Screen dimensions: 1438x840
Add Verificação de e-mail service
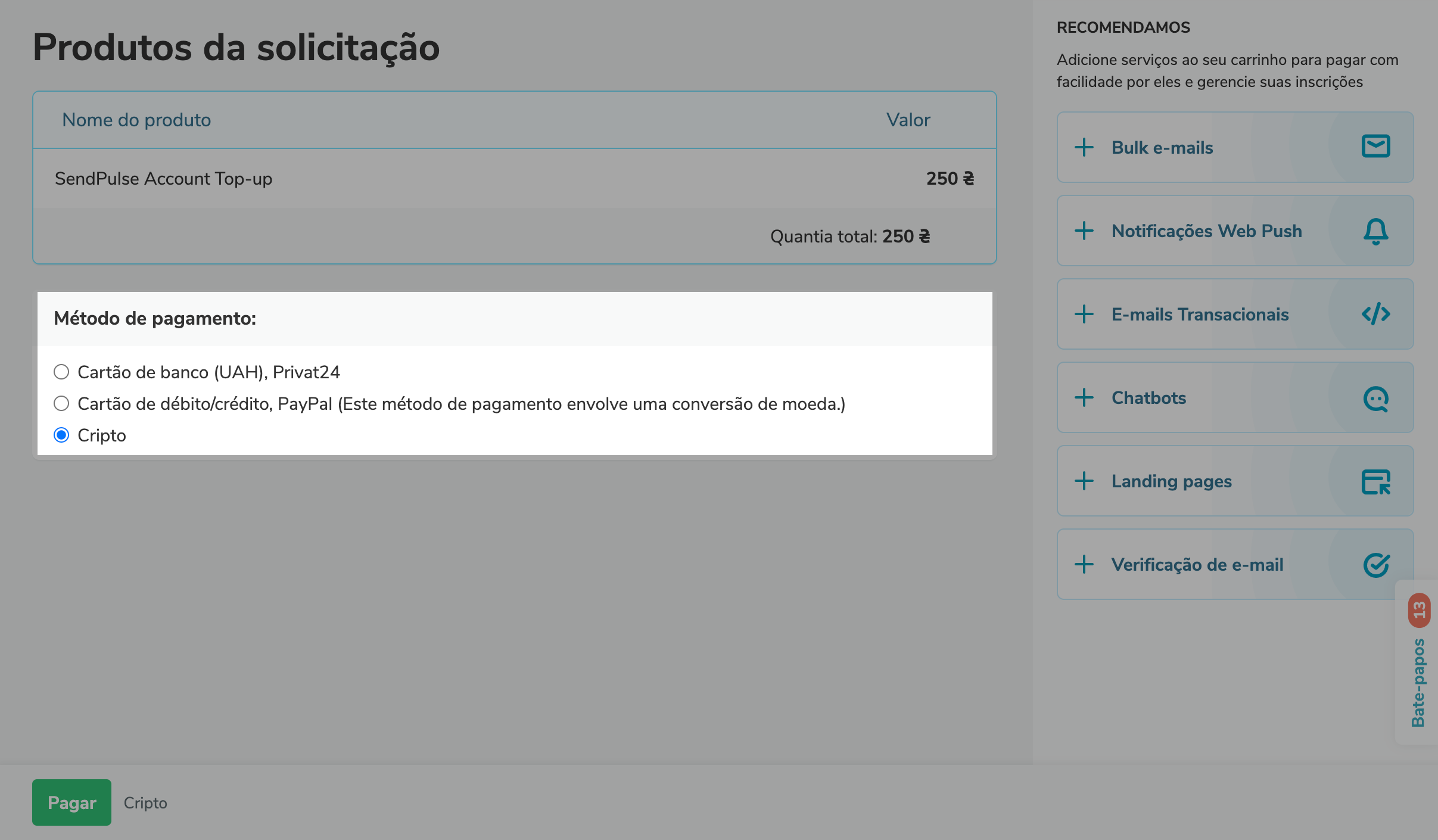[1197, 565]
